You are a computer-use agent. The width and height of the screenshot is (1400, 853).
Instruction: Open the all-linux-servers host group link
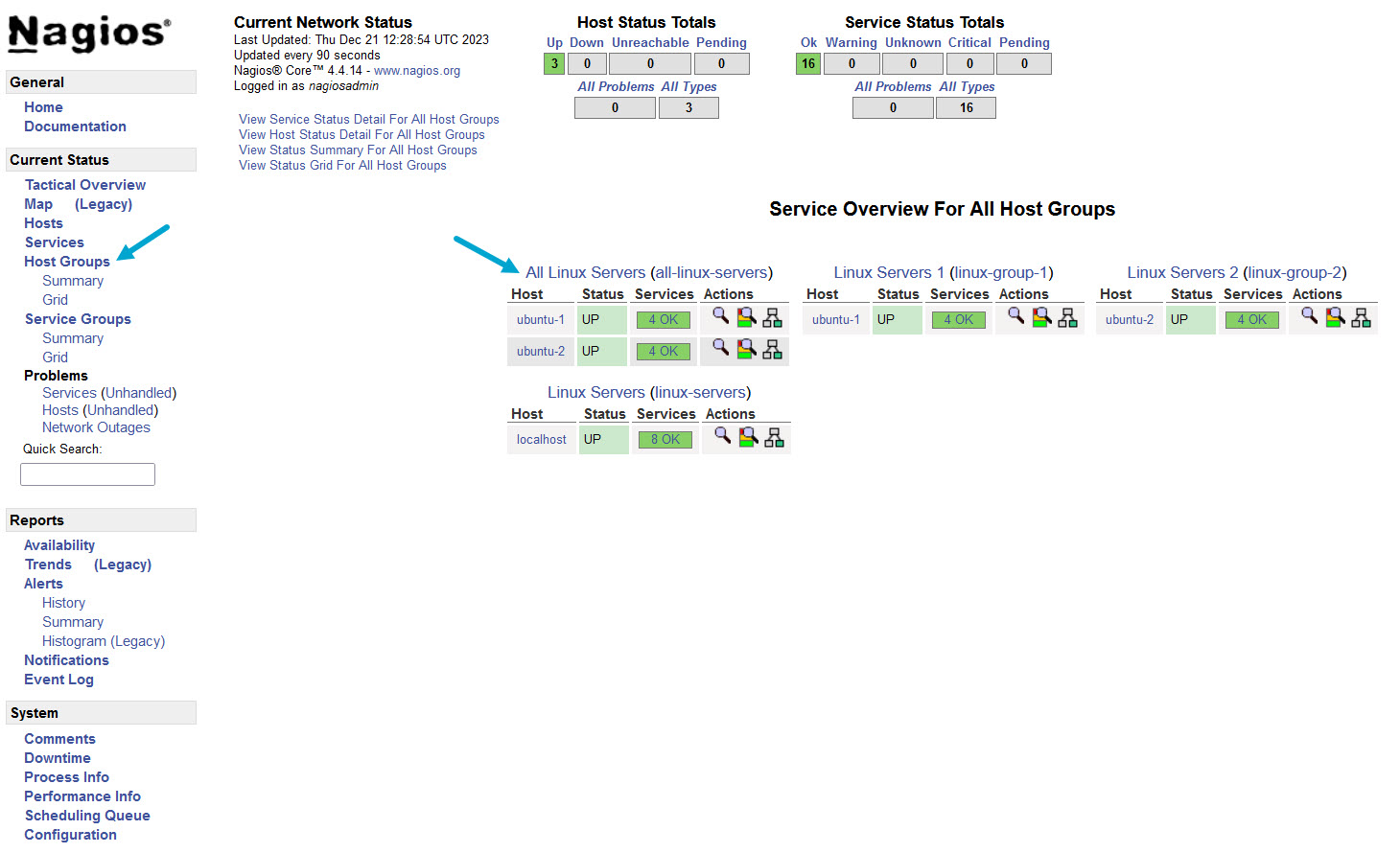[x=712, y=272]
